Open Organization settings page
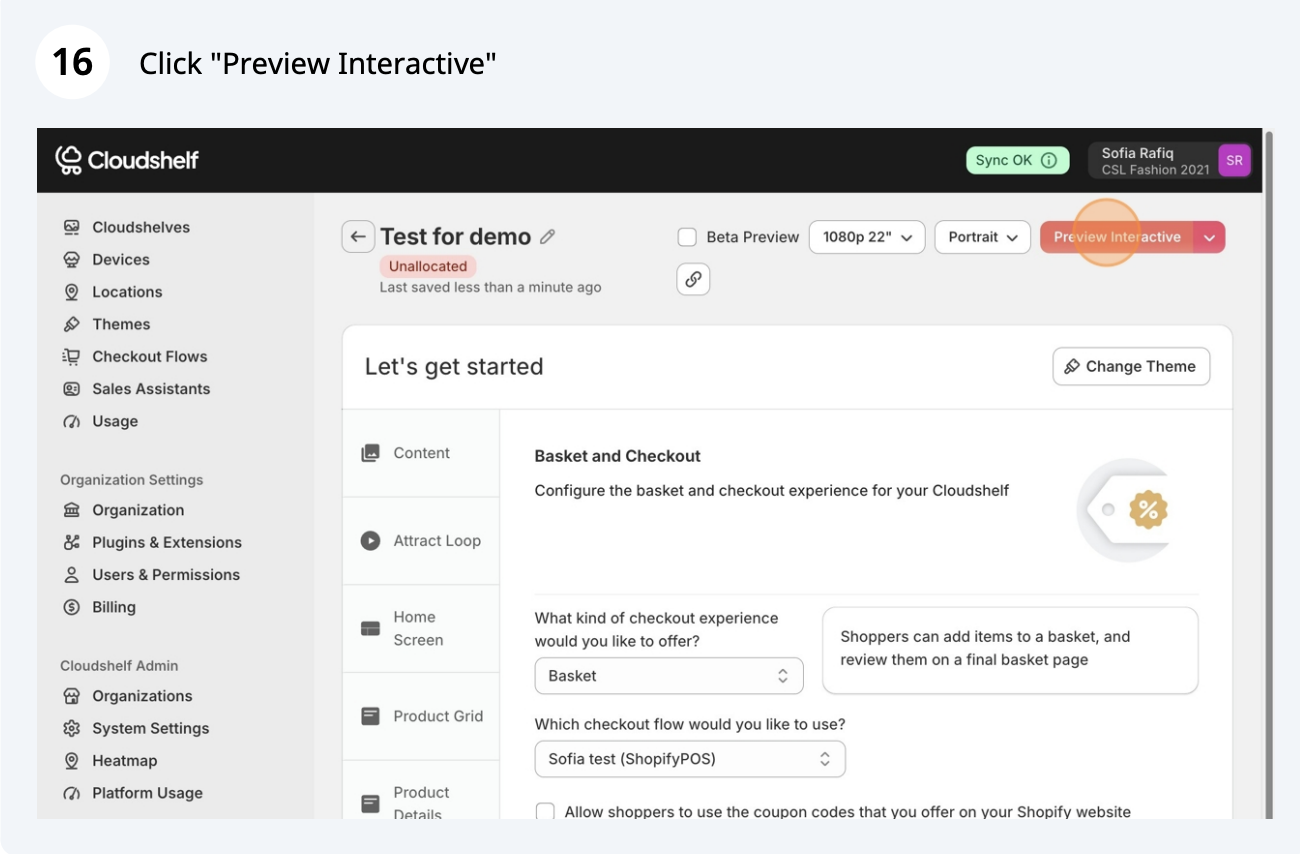 [138, 510]
